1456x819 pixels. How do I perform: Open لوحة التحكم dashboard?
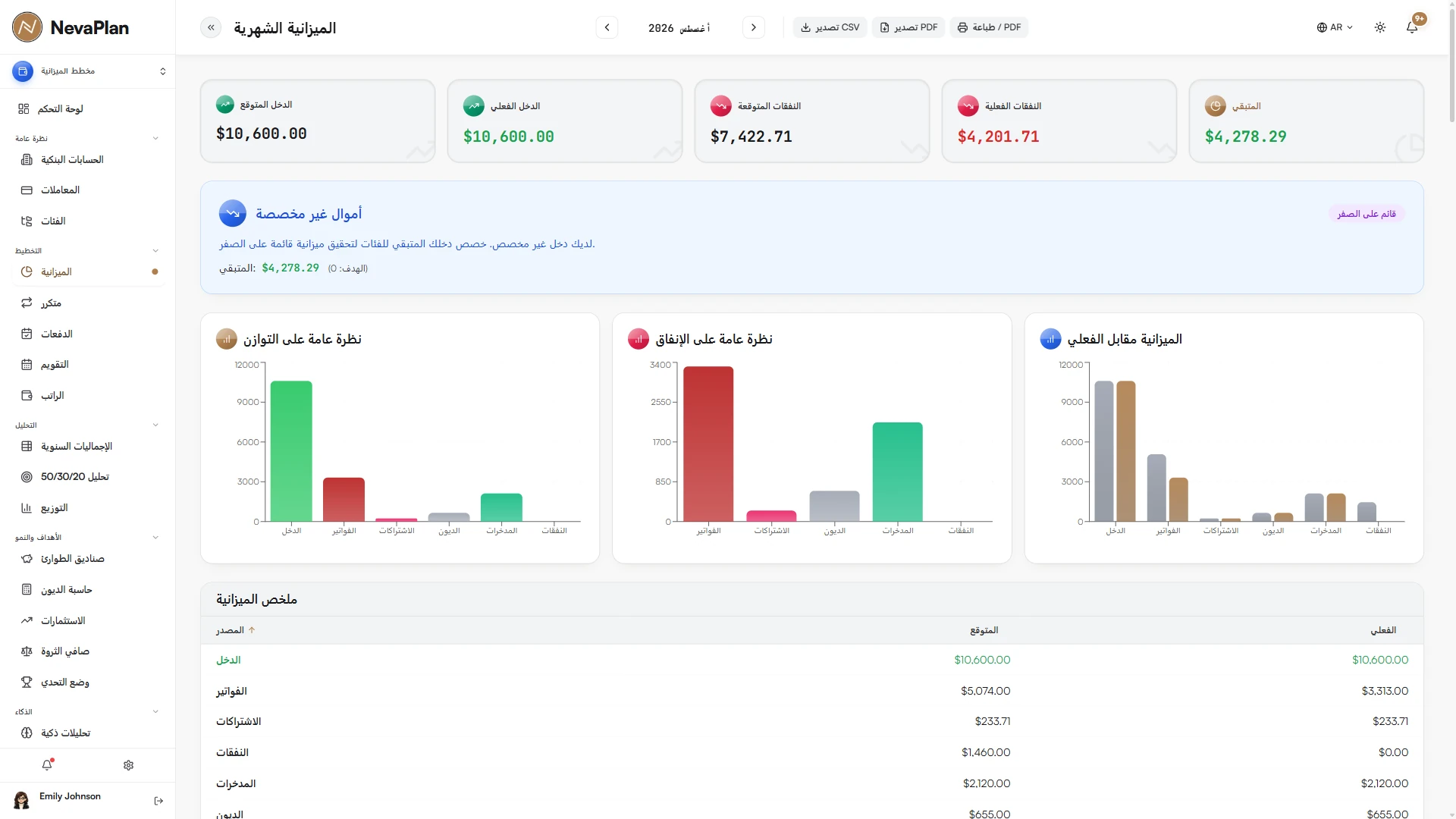tap(88, 109)
